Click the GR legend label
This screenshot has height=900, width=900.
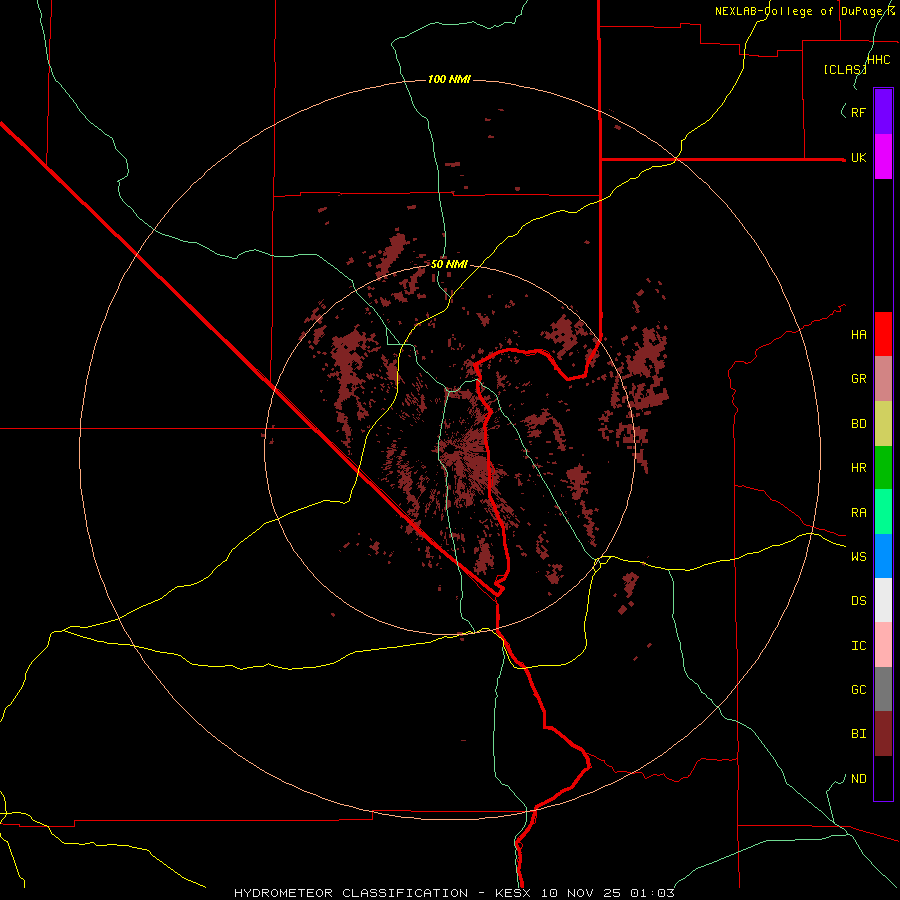tap(859, 379)
